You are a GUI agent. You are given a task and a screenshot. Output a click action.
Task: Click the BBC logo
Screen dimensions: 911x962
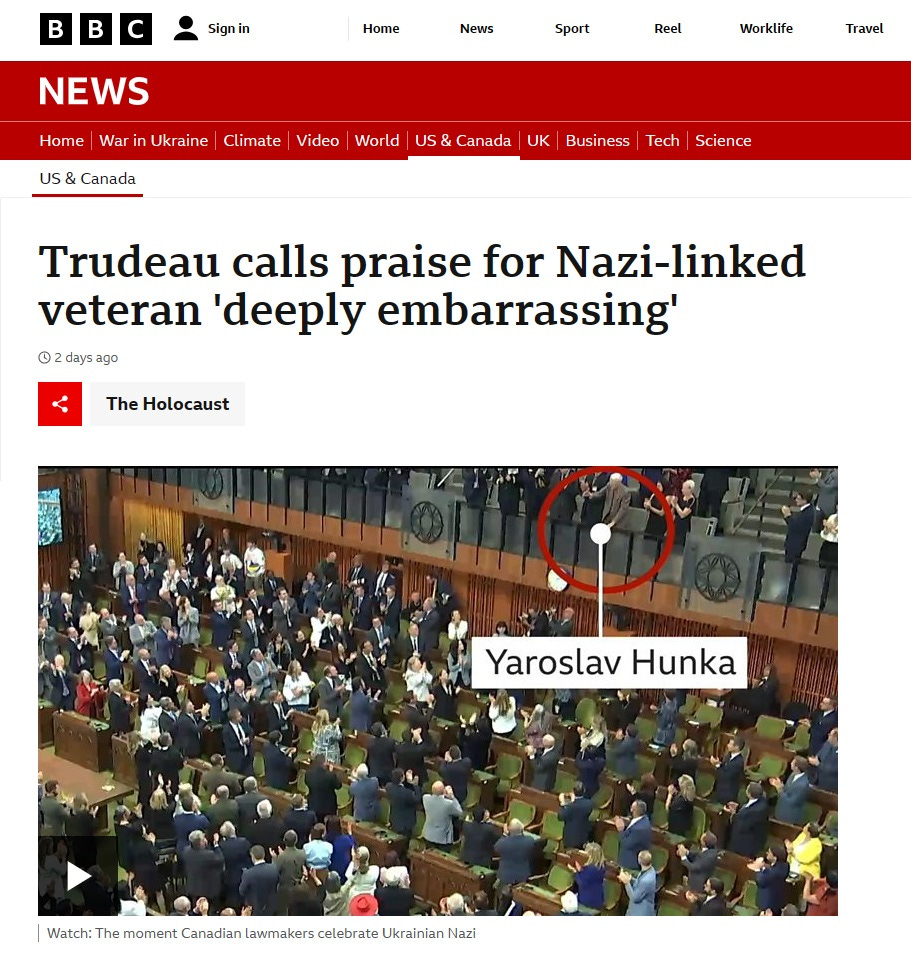[x=96, y=29]
